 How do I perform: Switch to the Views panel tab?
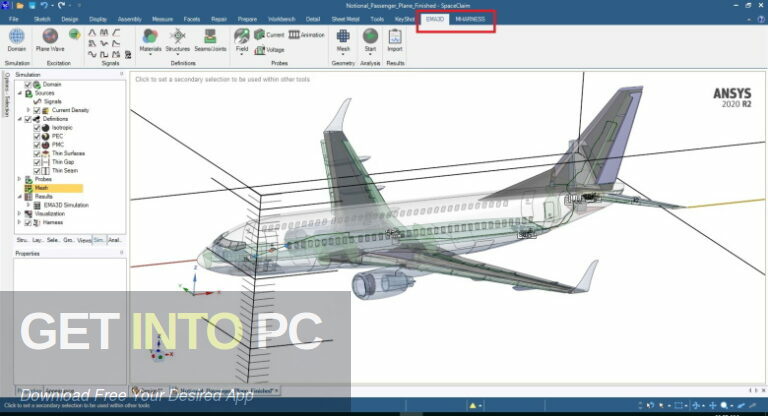click(x=84, y=240)
